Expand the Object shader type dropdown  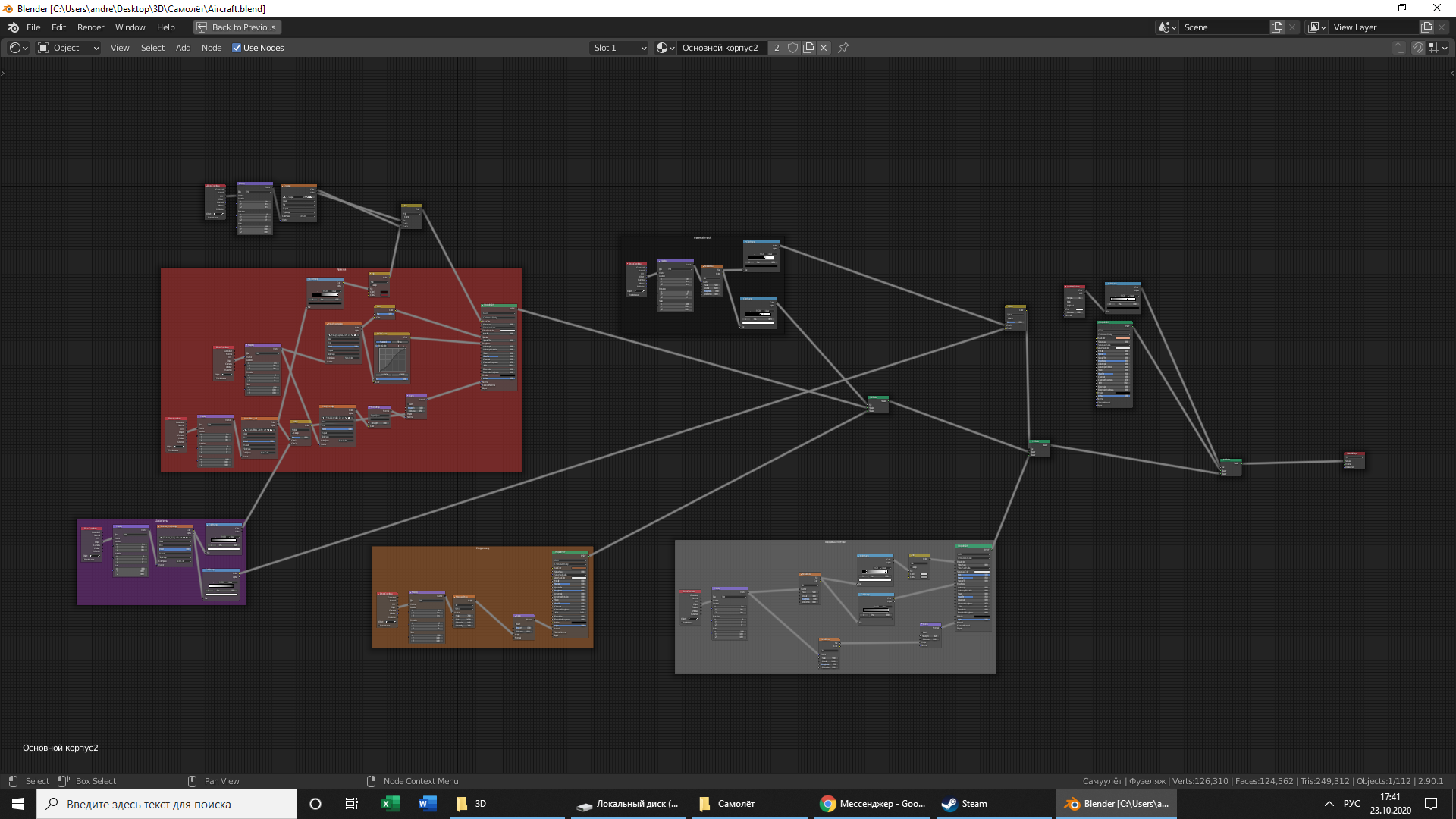[x=69, y=48]
